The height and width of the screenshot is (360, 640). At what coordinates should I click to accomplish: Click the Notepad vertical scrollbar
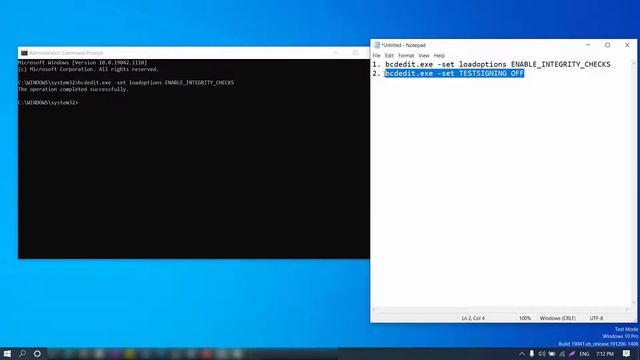tap(633, 183)
